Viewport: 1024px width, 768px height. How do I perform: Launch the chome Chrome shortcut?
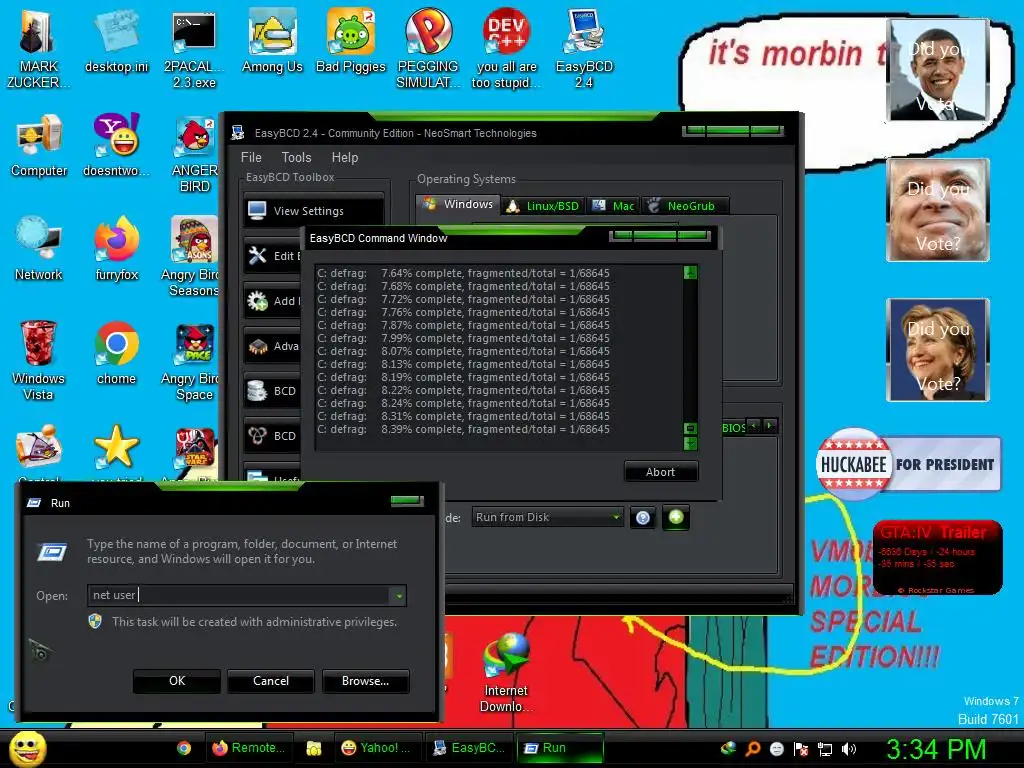(116, 353)
